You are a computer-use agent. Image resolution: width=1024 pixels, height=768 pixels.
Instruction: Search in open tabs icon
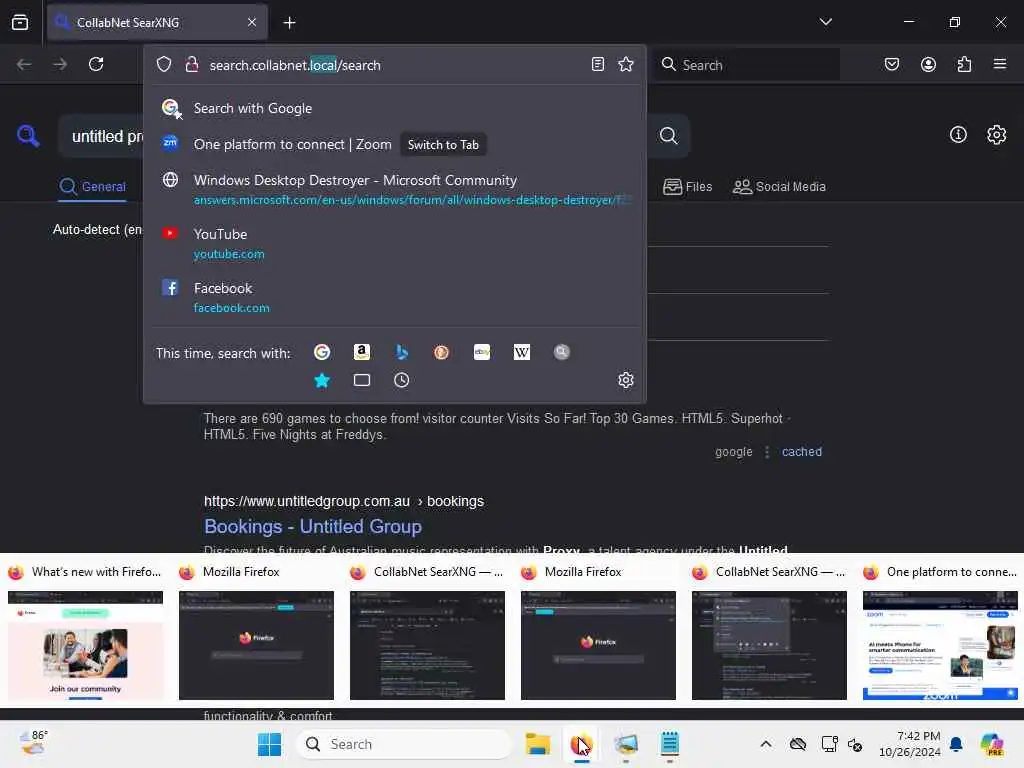coord(362,380)
